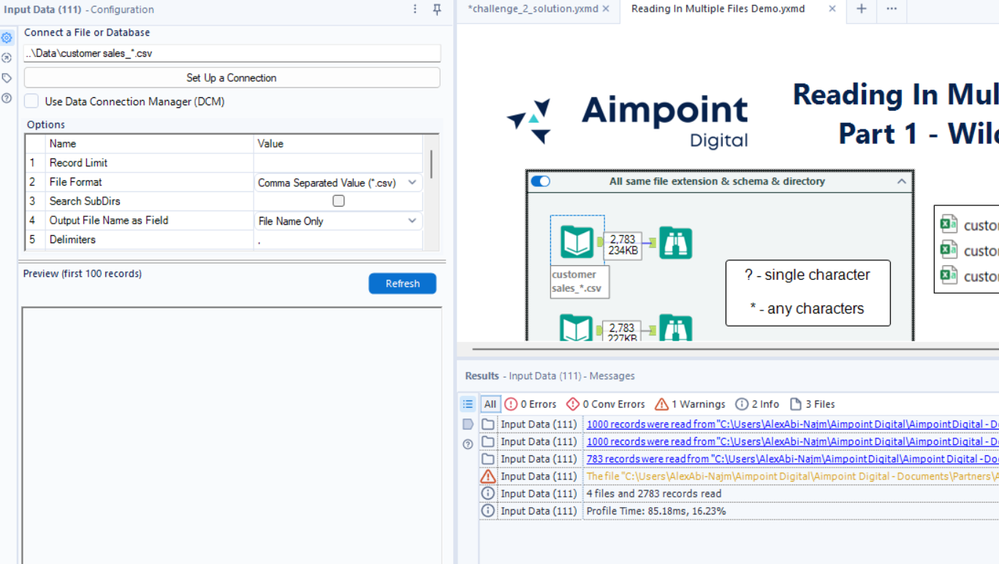Open the help question icon in configuration sidebar
Image resolution: width=999 pixels, height=564 pixels.
tap(7, 98)
